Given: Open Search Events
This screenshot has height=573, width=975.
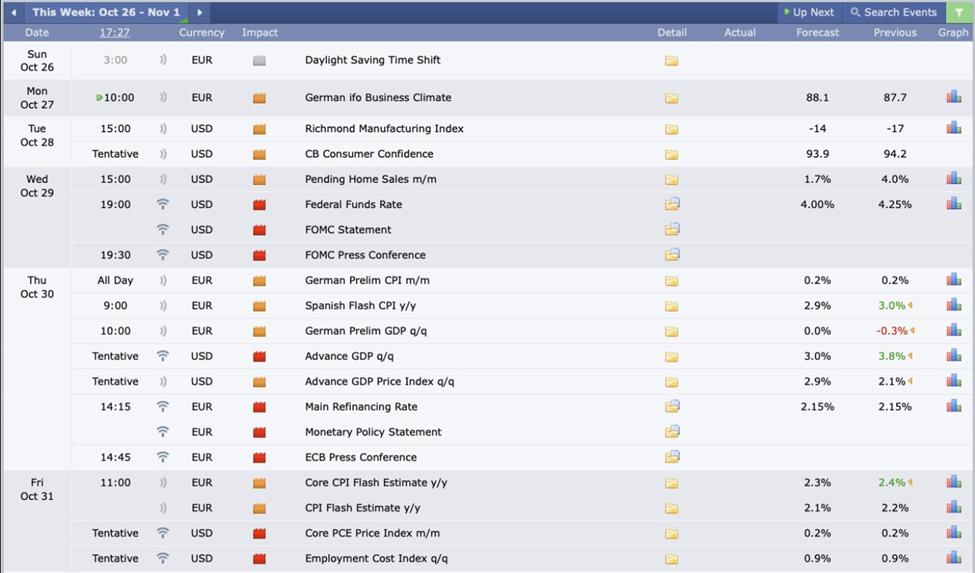Looking at the screenshot, I should coord(893,12).
